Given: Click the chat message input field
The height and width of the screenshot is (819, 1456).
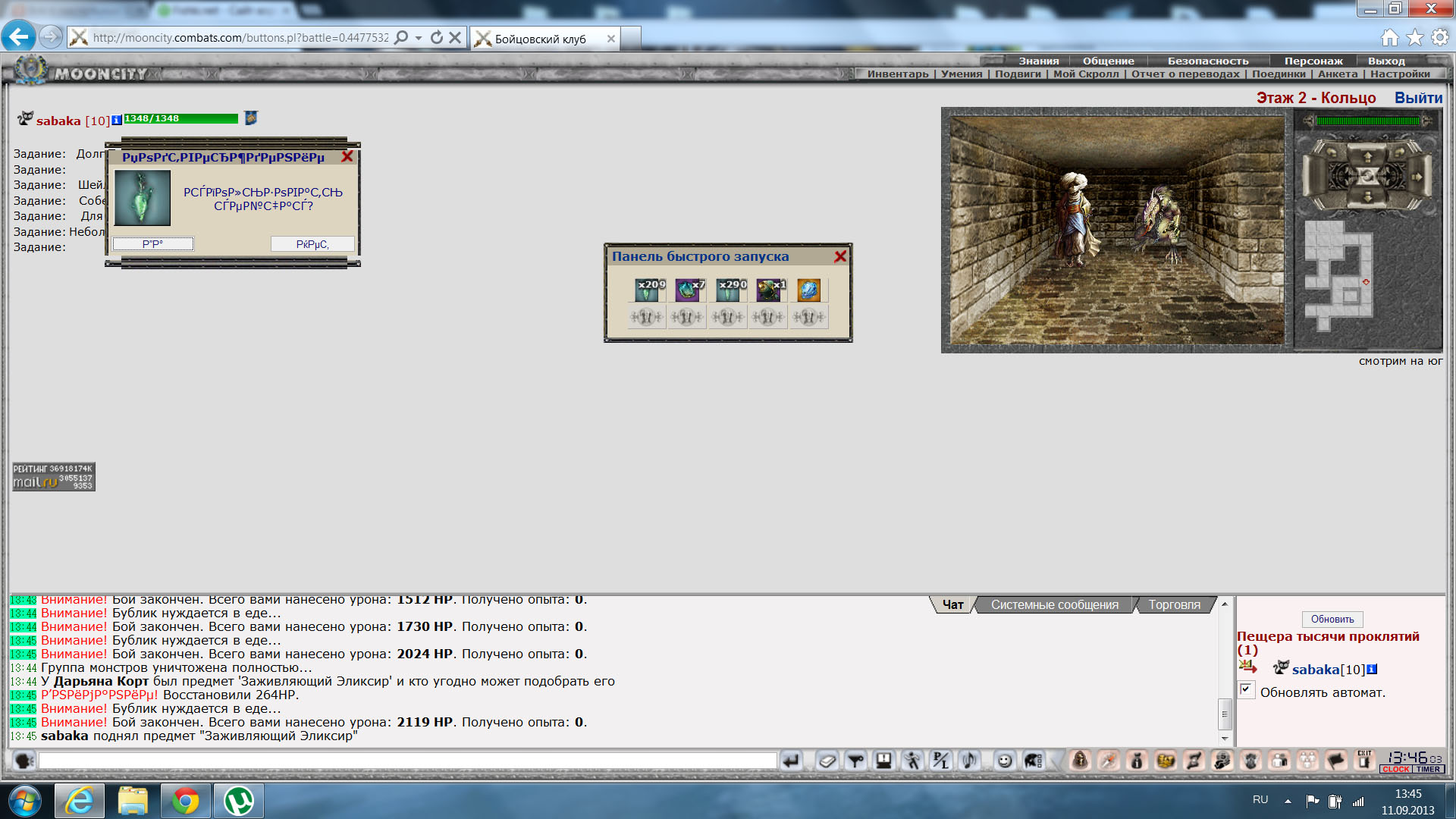Looking at the screenshot, I should pos(408,760).
